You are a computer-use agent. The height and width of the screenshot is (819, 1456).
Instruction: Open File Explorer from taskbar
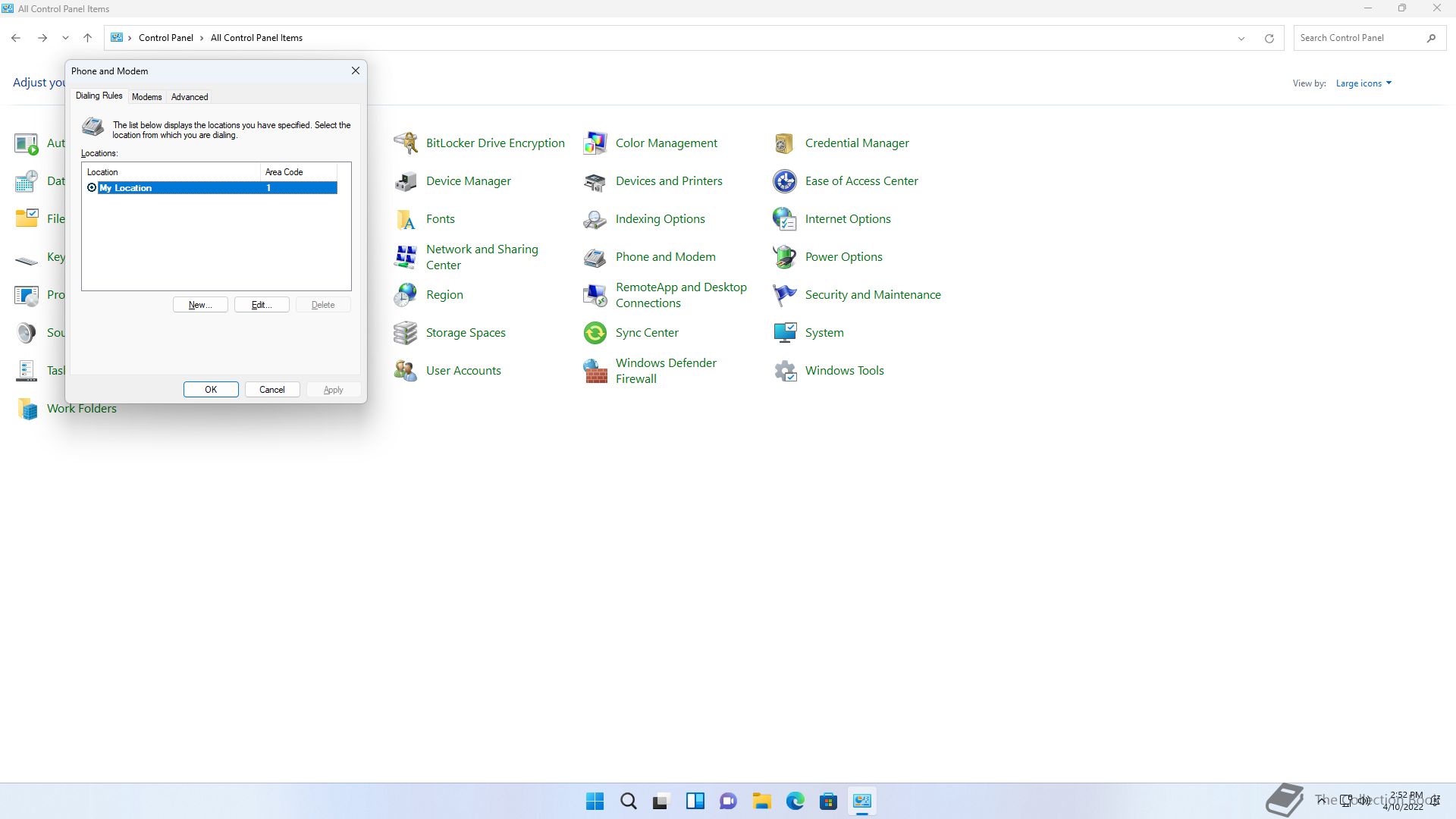(x=762, y=801)
